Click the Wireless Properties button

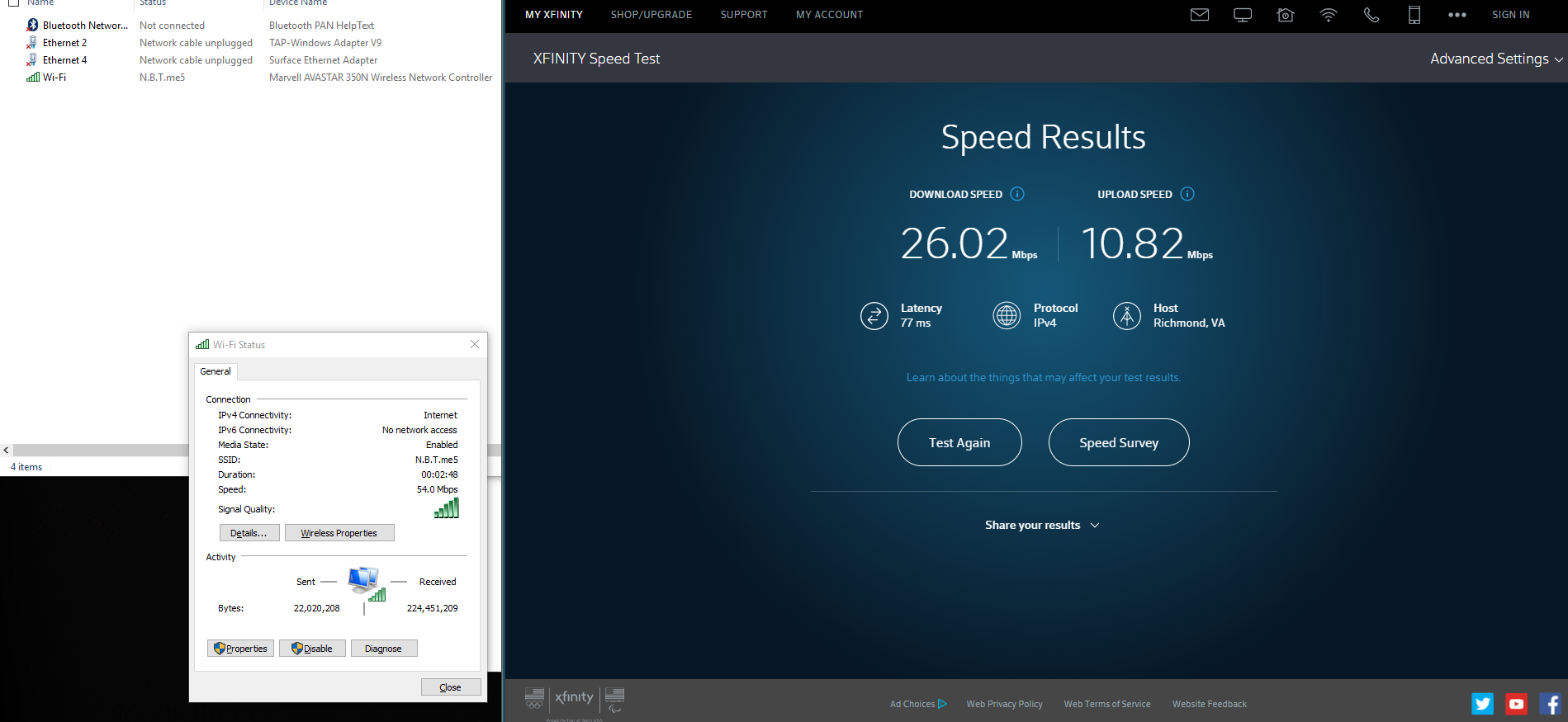[x=339, y=533]
